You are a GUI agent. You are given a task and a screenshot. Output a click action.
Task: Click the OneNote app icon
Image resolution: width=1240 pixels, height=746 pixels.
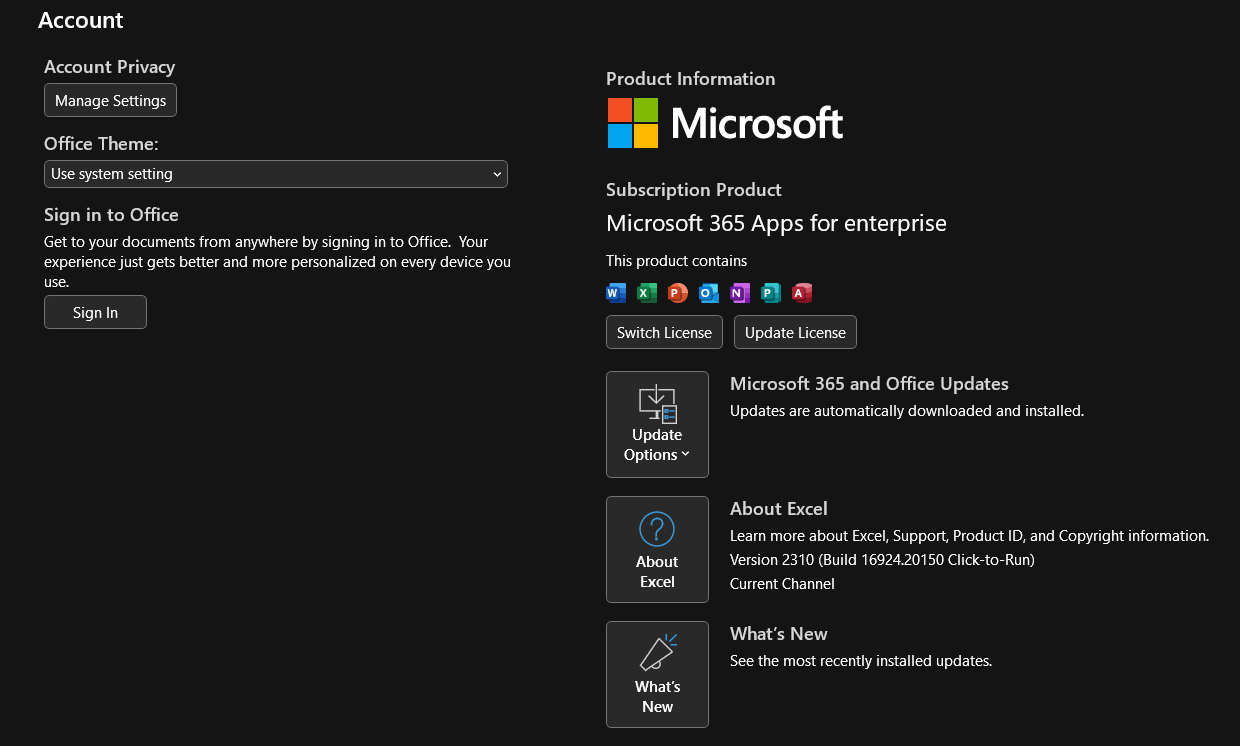(740, 293)
